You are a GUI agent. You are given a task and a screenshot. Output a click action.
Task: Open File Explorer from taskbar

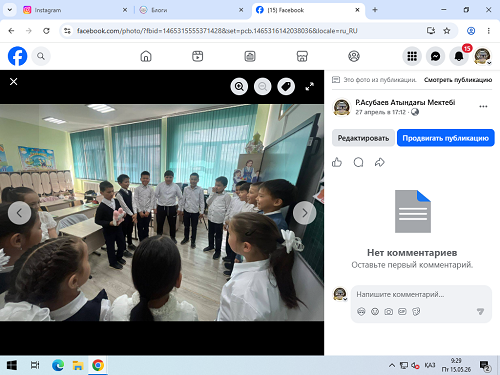point(78,365)
